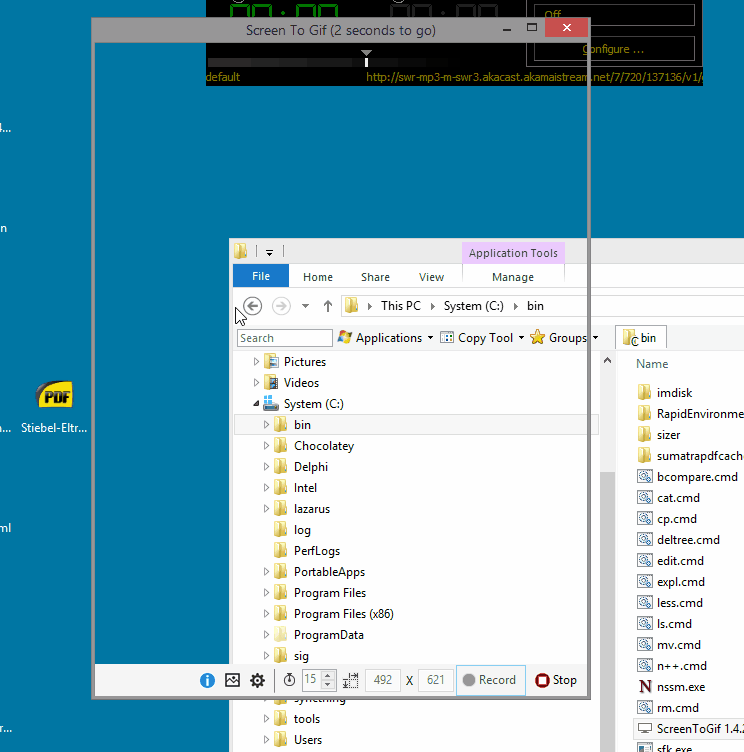Open the Manage ribbon tab
The image size is (744, 752).
click(513, 277)
